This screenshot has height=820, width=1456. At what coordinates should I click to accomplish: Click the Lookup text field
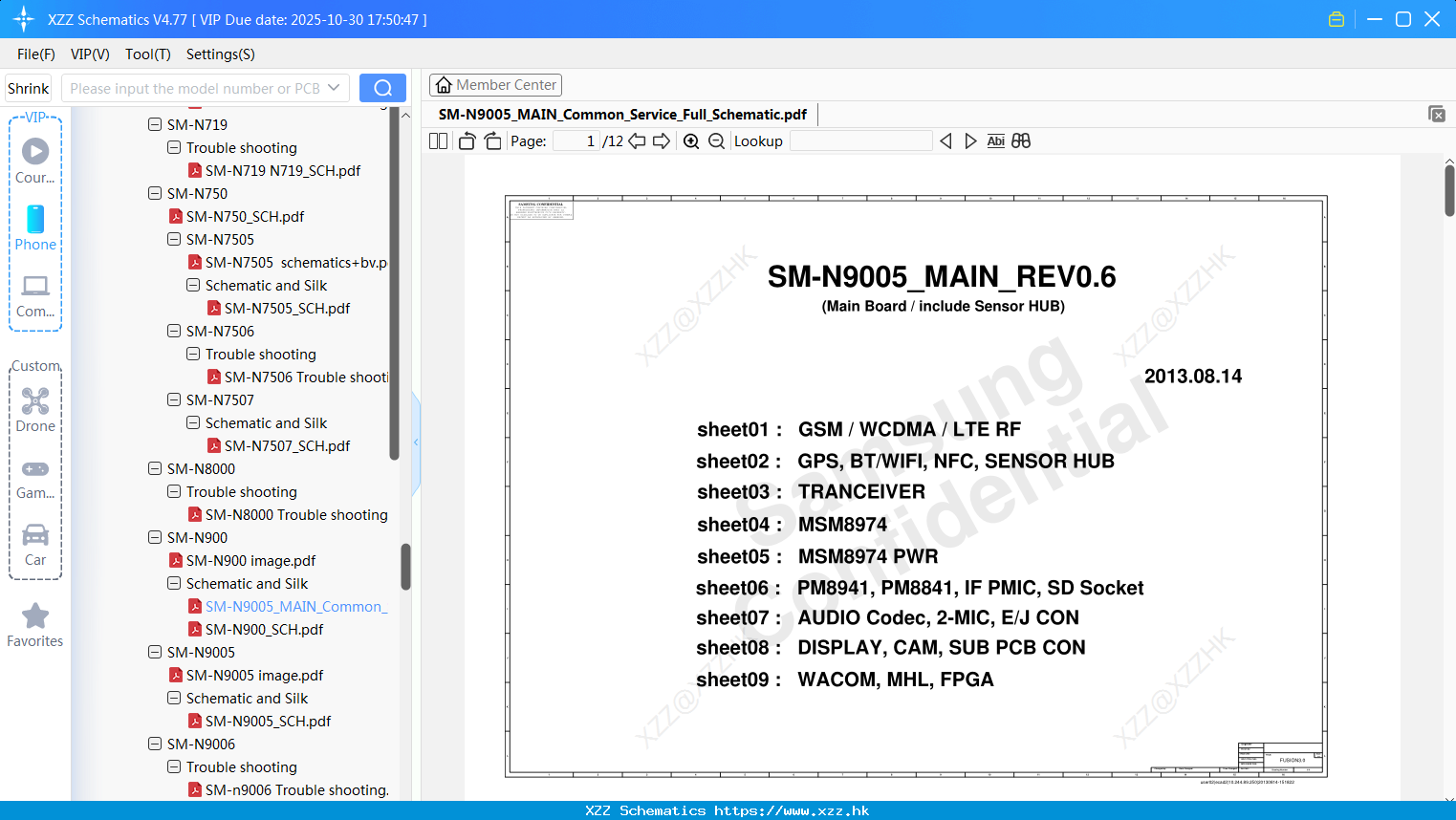(x=860, y=140)
